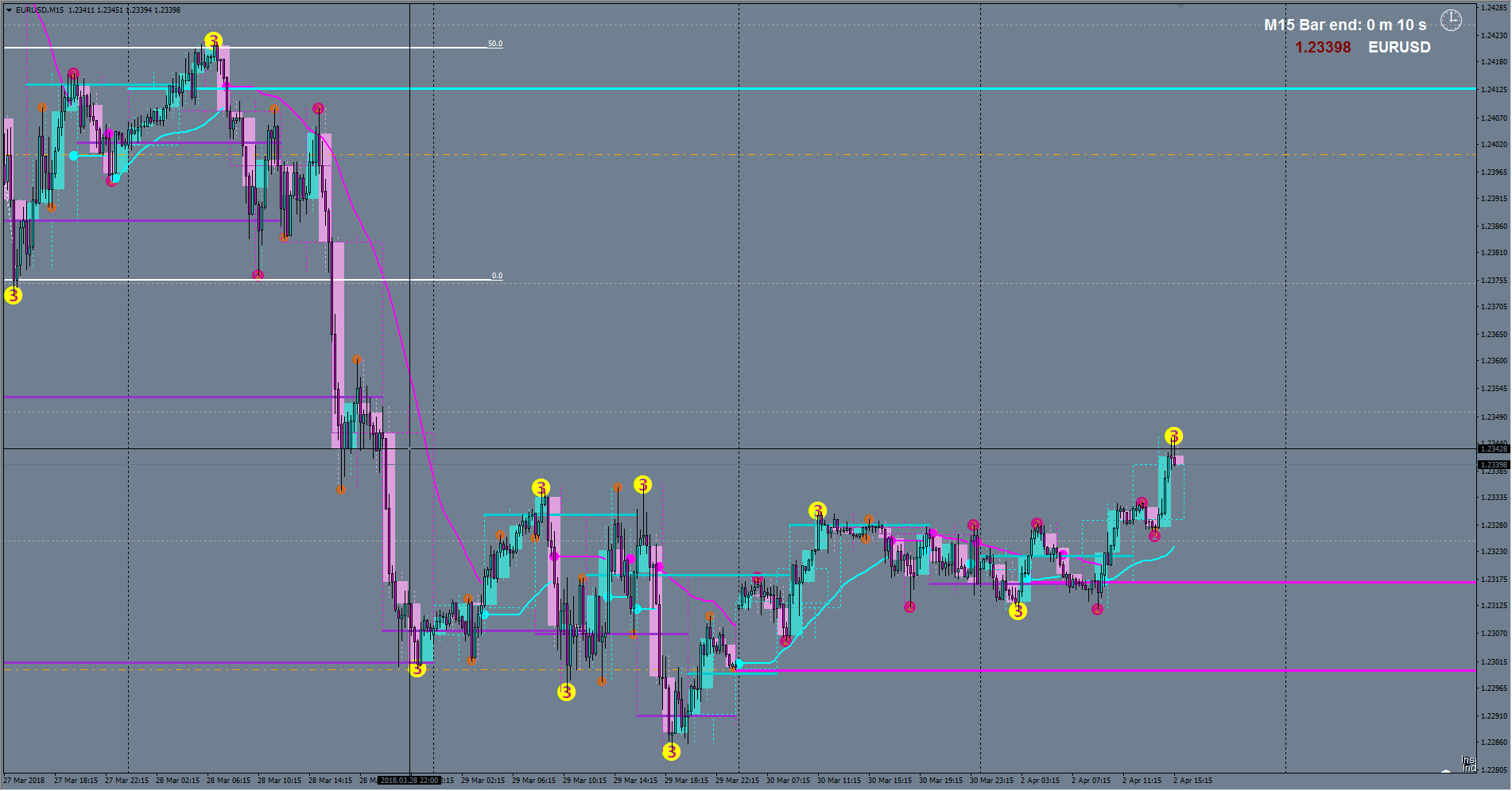Click the 1.23015 price scale label

[1495, 662]
